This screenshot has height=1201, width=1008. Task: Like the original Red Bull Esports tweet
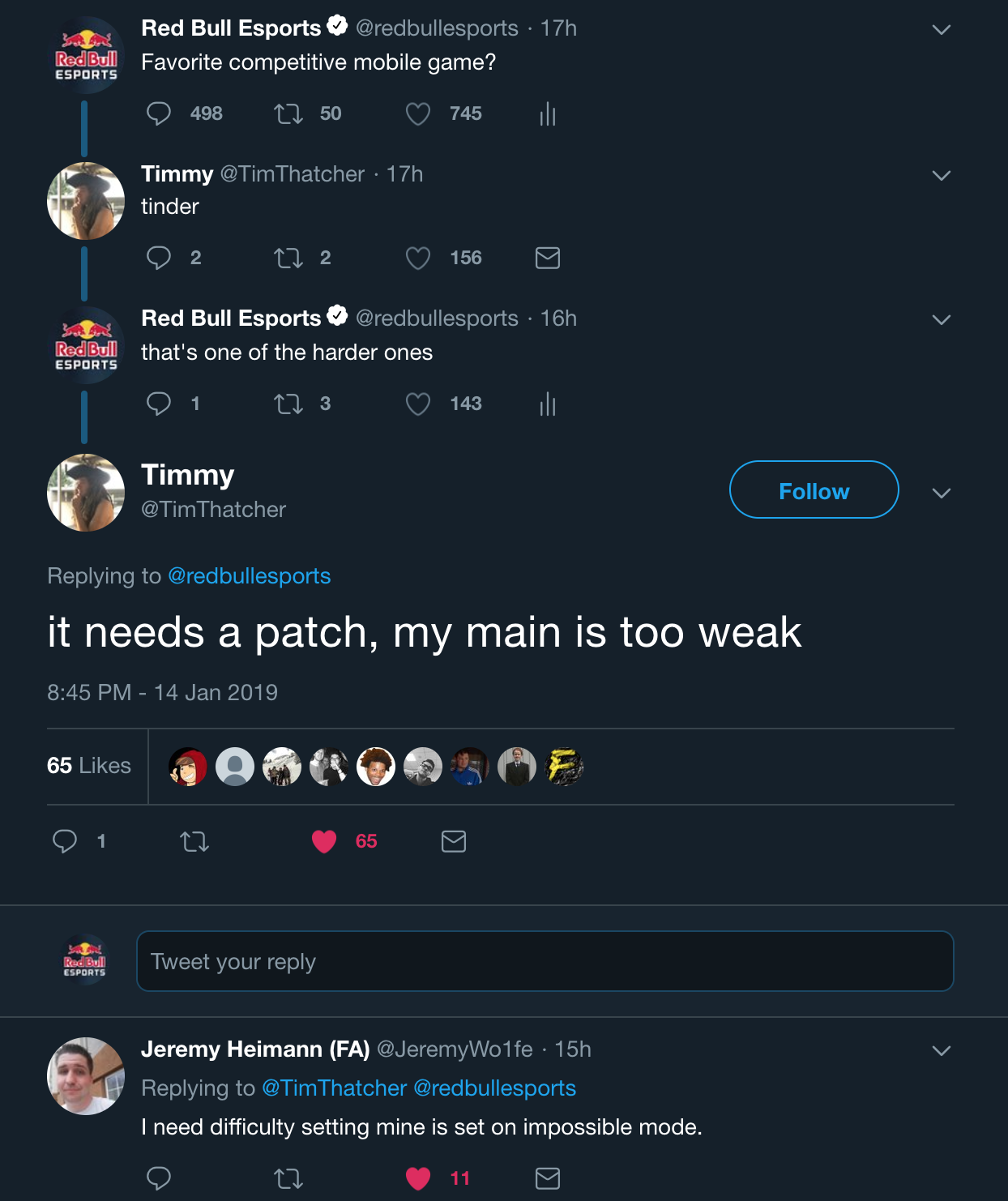click(x=418, y=114)
